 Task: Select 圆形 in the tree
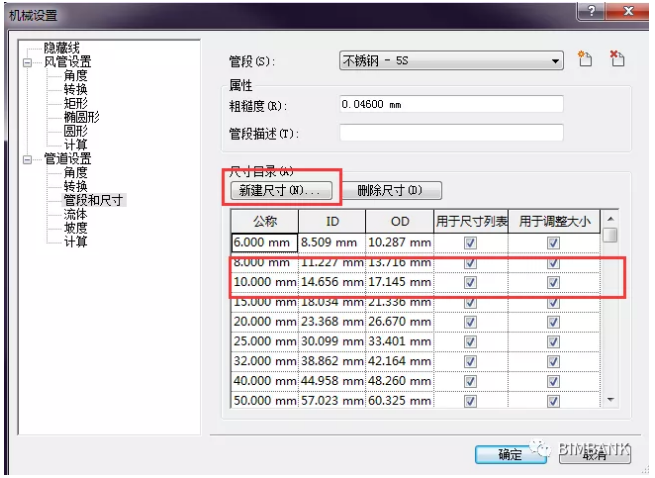[76, 131]
